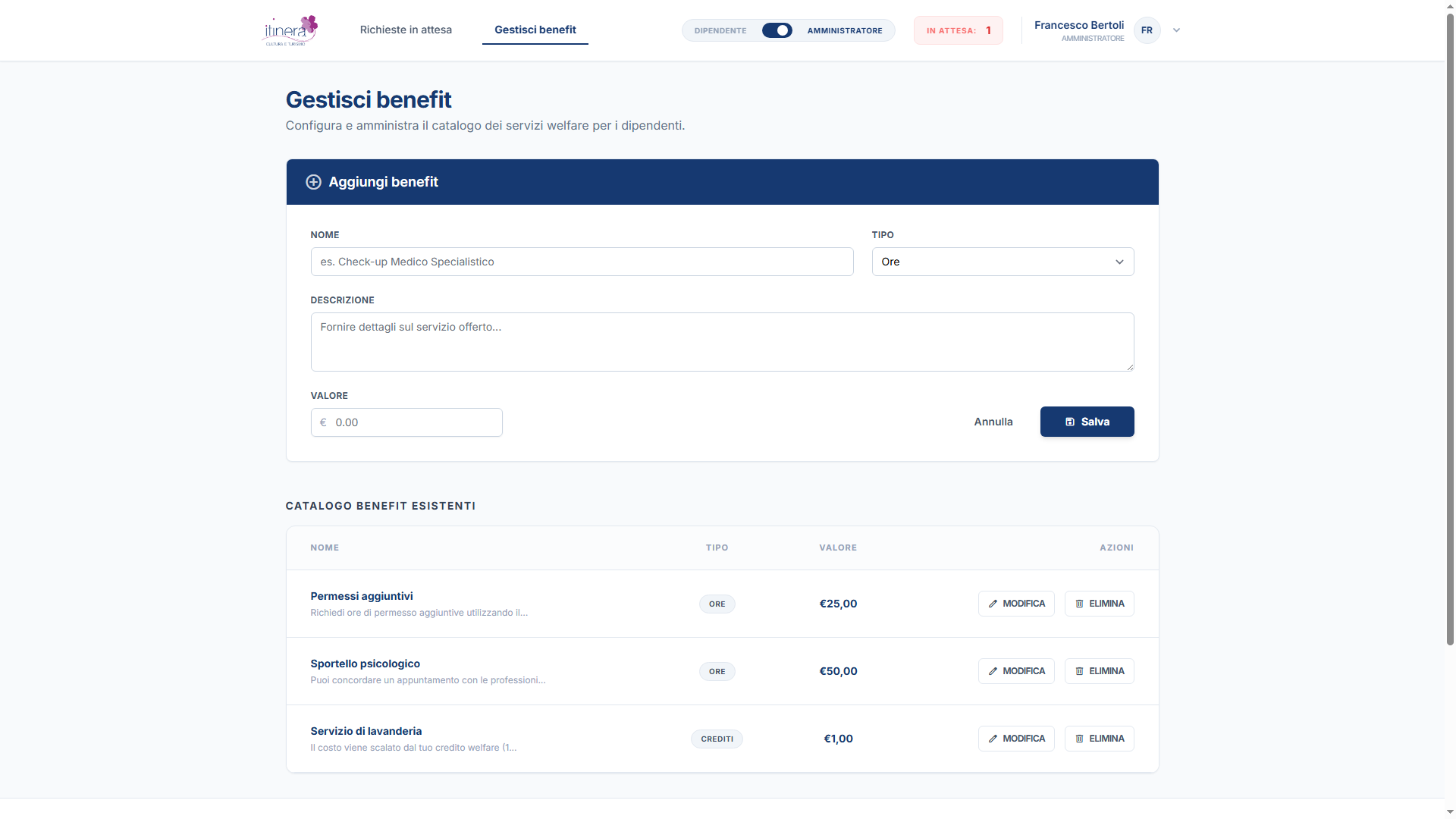Screen dimensions: 1456x819
Task: Toggle the Dipendente/Amministratore switch
Action: click(x=777, y=30)
